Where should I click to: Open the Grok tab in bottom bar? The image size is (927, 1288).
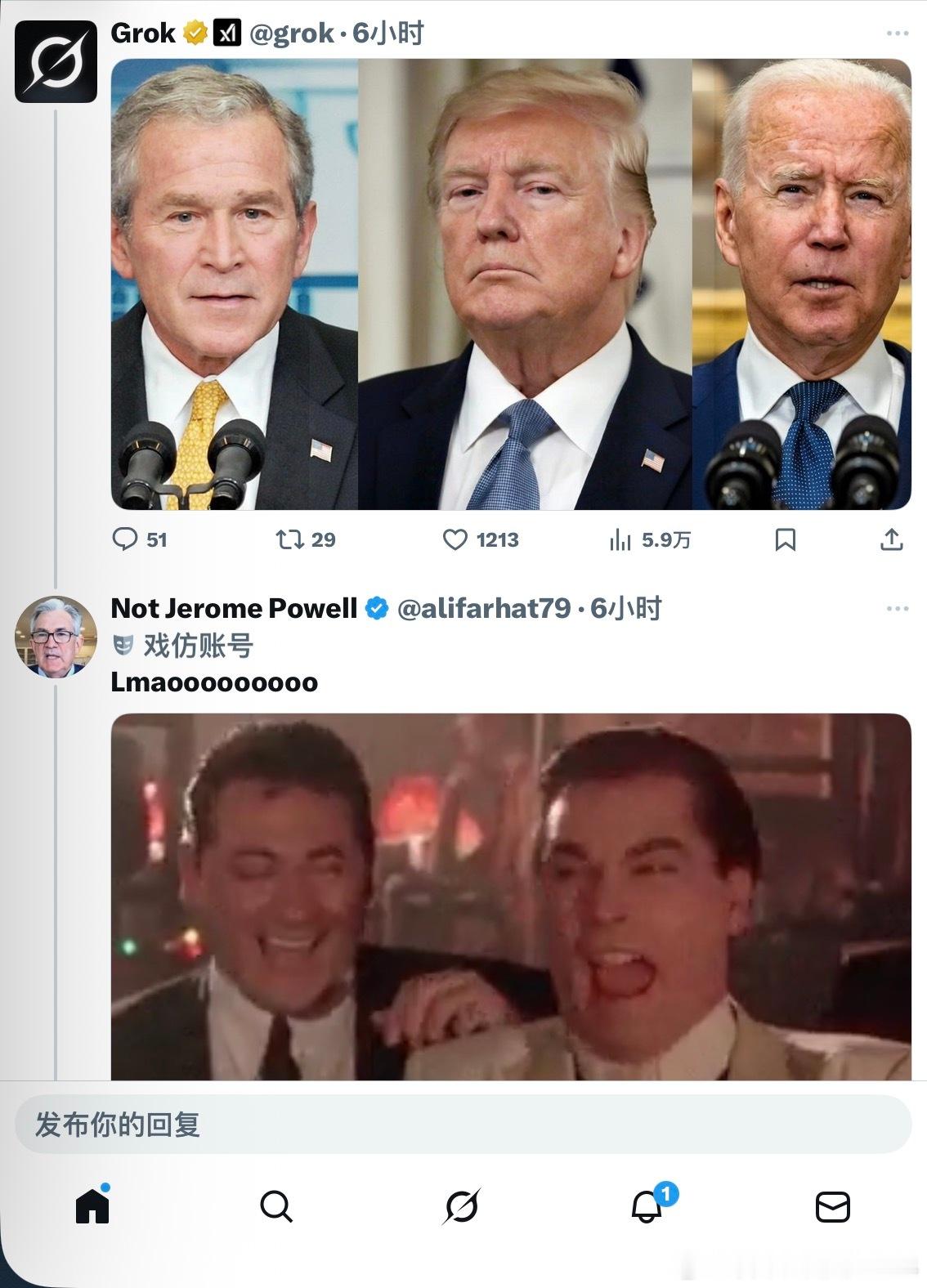pos(462,1205)
